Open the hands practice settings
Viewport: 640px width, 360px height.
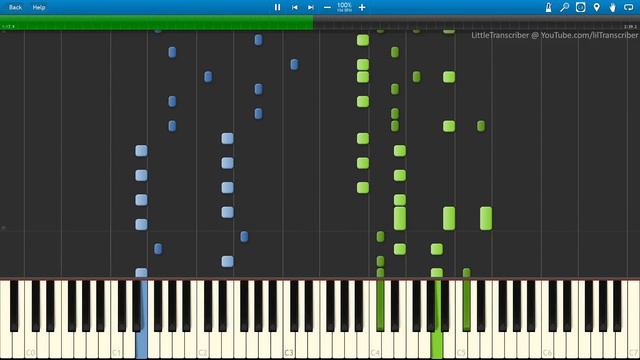612,7
